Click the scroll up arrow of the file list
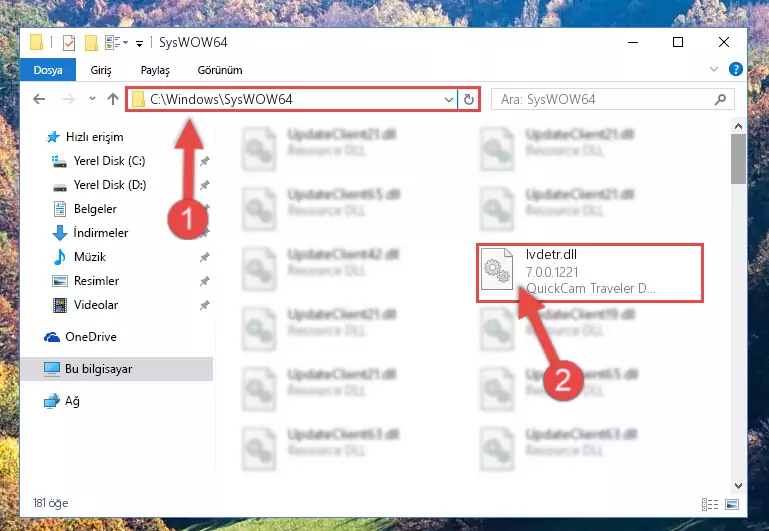 pos(738,126)
